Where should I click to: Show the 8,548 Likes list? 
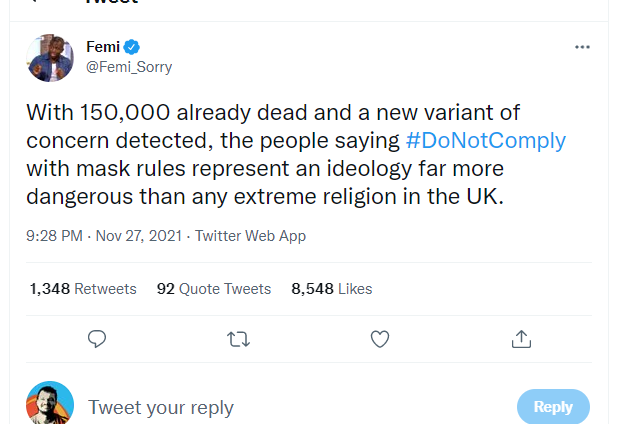coord(331,289)
